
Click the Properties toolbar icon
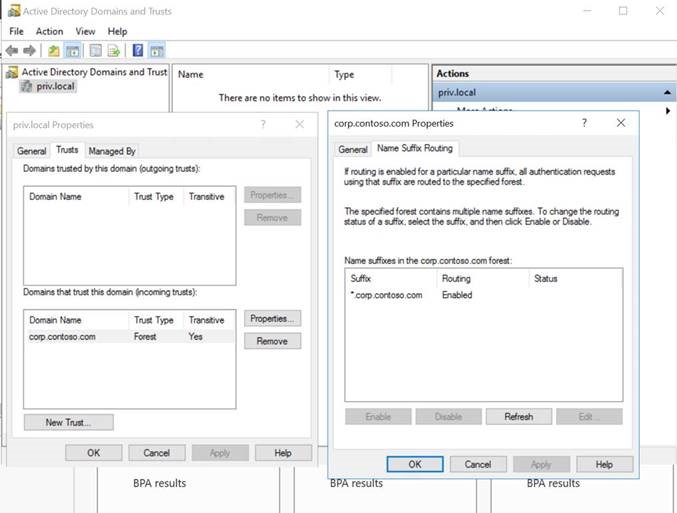[95, 51]
